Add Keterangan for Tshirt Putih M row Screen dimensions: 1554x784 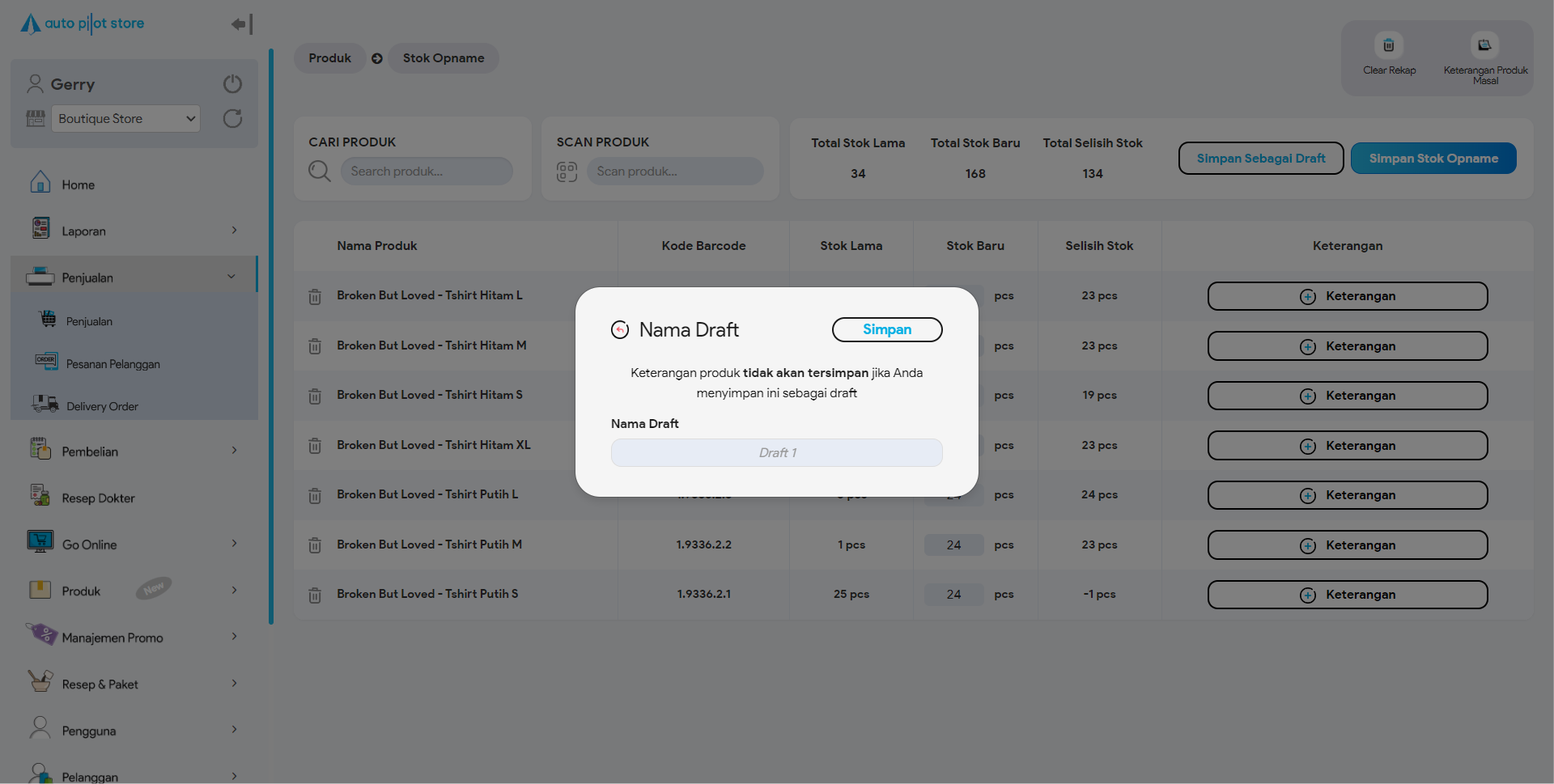pos(1347,545)
